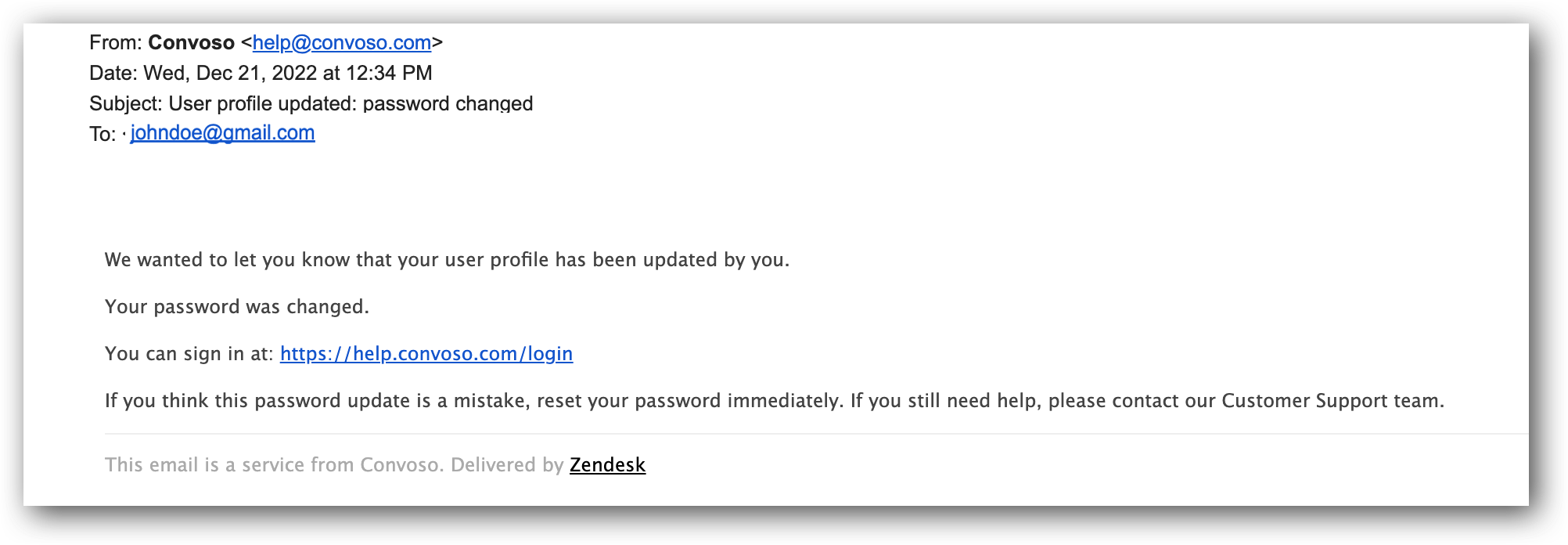Click the 'You can sign in at:' text
Image resolution: width=1568 pixels, height=545 pixels.
pos(189,354)
